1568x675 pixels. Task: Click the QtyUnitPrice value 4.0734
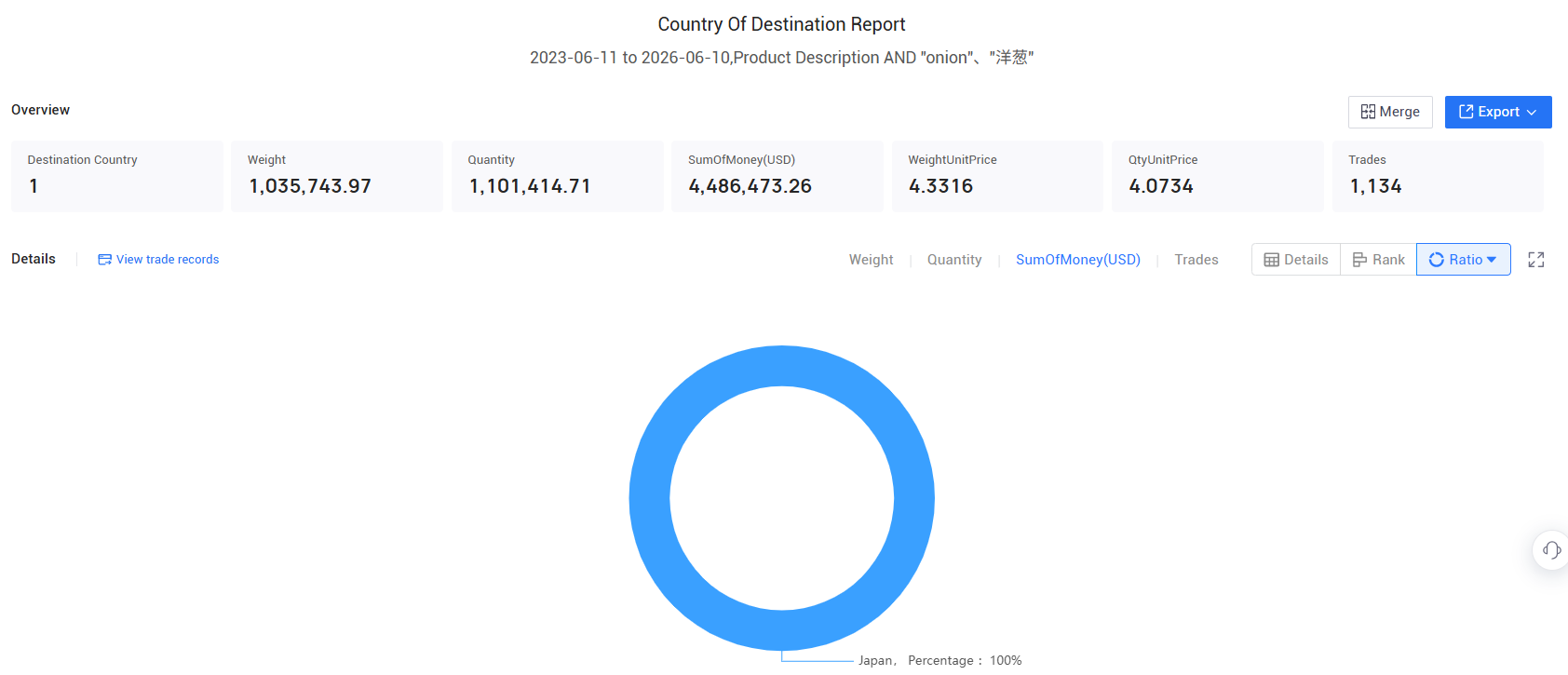click(1161, 186)
